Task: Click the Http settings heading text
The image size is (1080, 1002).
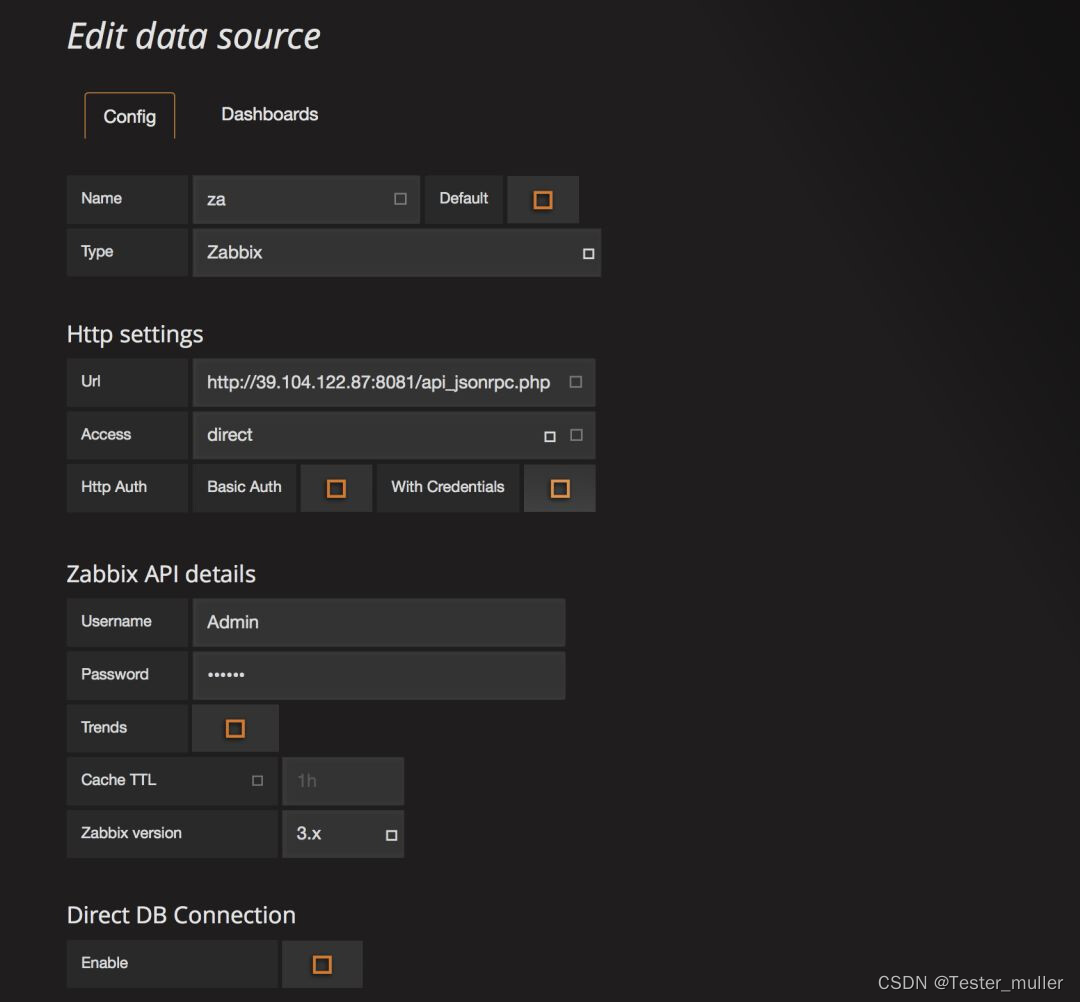Action: tap(135, 334)
